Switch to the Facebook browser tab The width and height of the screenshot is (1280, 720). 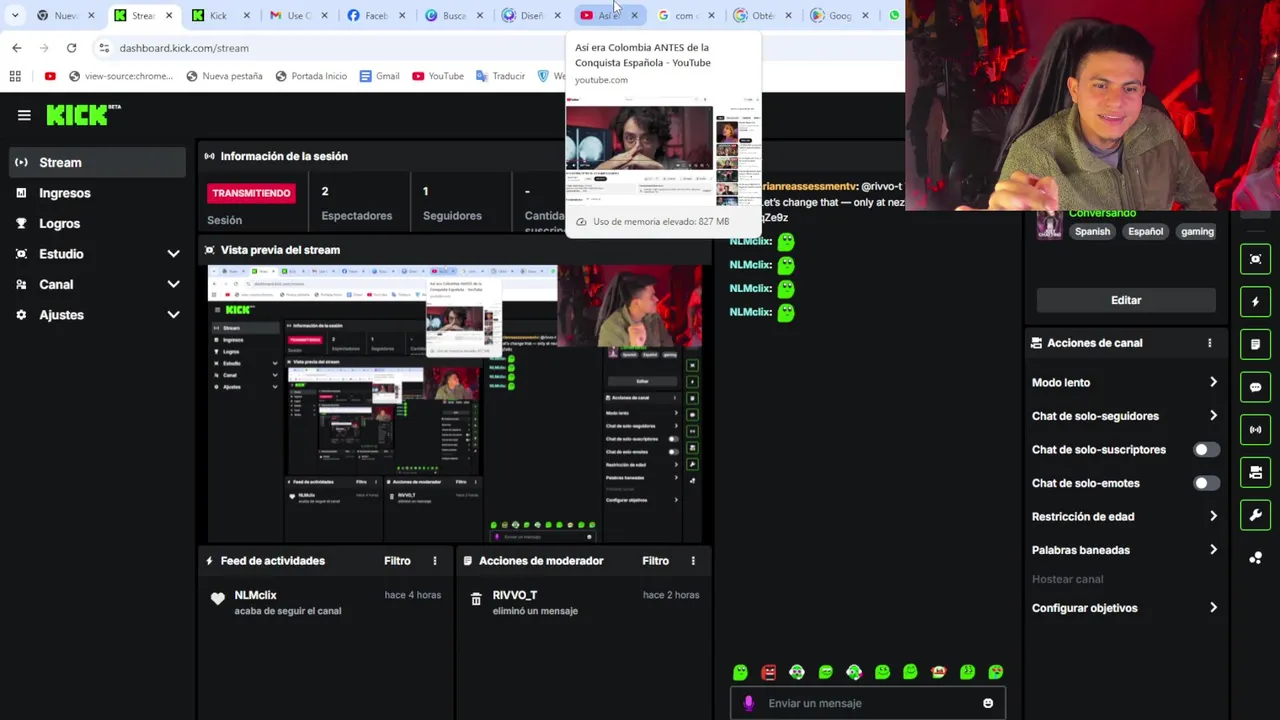tap(376, 15)
